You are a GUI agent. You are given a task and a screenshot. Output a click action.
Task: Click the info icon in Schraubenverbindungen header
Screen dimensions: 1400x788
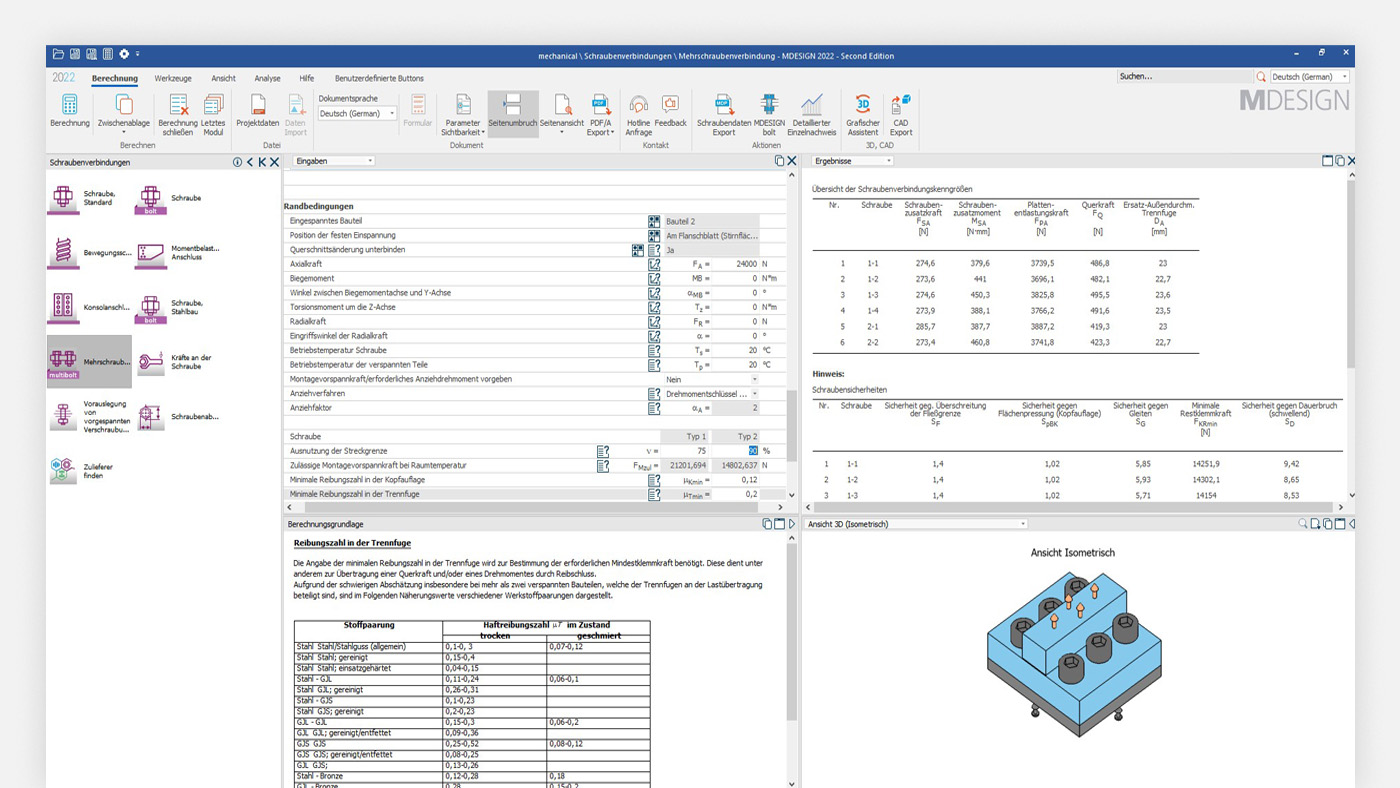[x=237, y=162]
